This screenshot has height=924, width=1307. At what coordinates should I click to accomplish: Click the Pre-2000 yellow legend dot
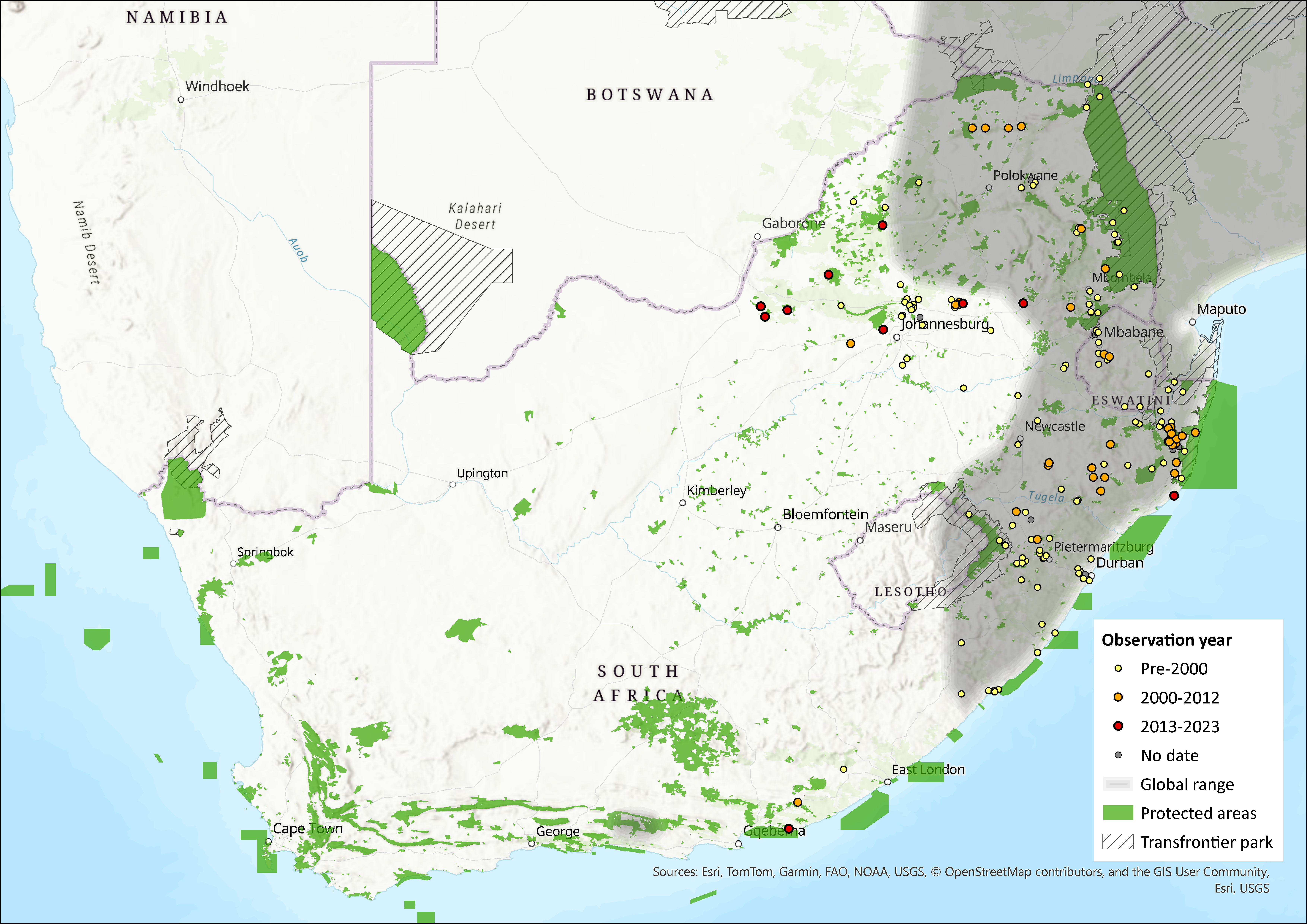[x=1118, y=668]
